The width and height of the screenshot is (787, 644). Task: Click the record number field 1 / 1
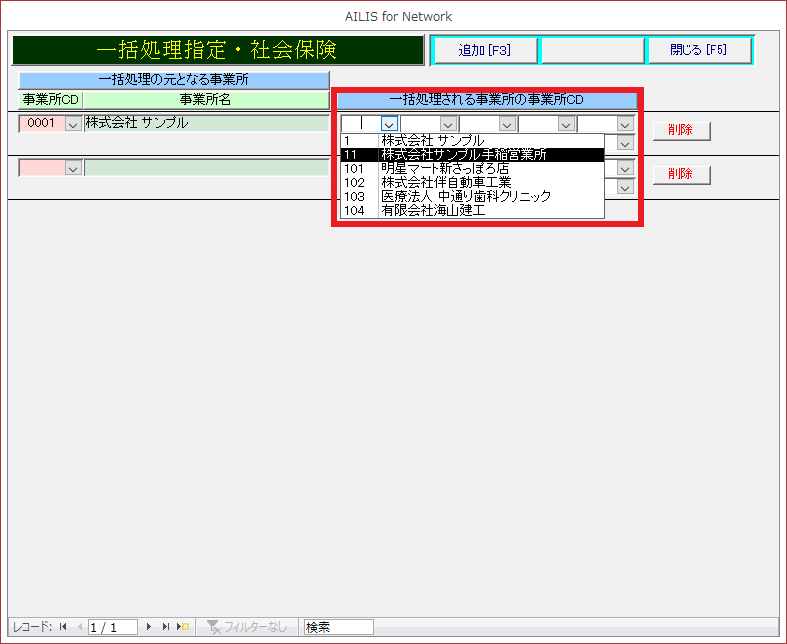pos(113,627)
